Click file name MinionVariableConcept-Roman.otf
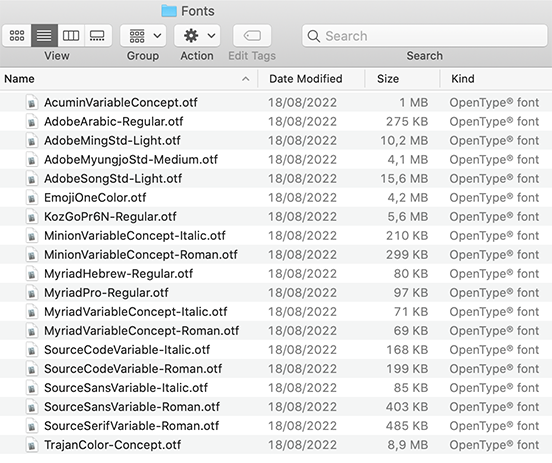 tap(141, 255)
